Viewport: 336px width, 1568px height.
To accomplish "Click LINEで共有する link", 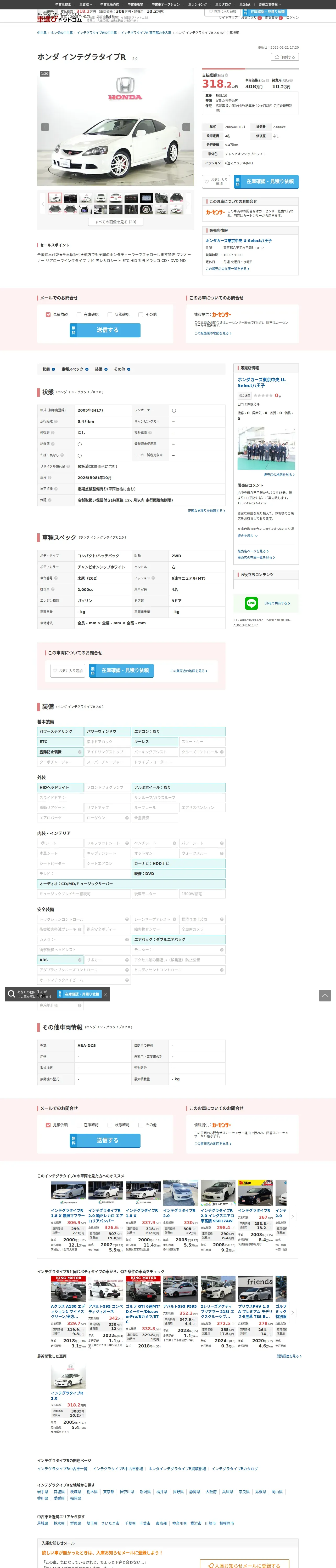I will coord(277,603).
